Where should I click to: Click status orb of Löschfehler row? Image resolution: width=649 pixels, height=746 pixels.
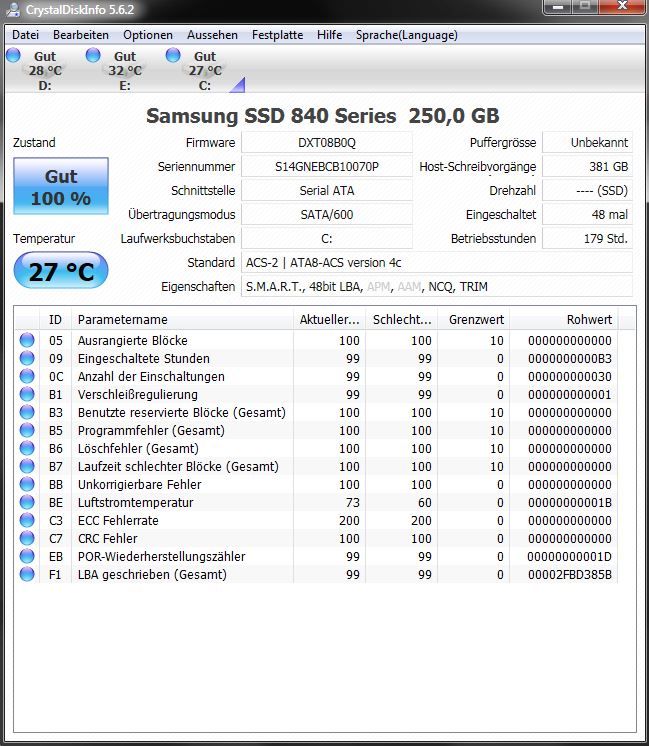click(27, 448)
